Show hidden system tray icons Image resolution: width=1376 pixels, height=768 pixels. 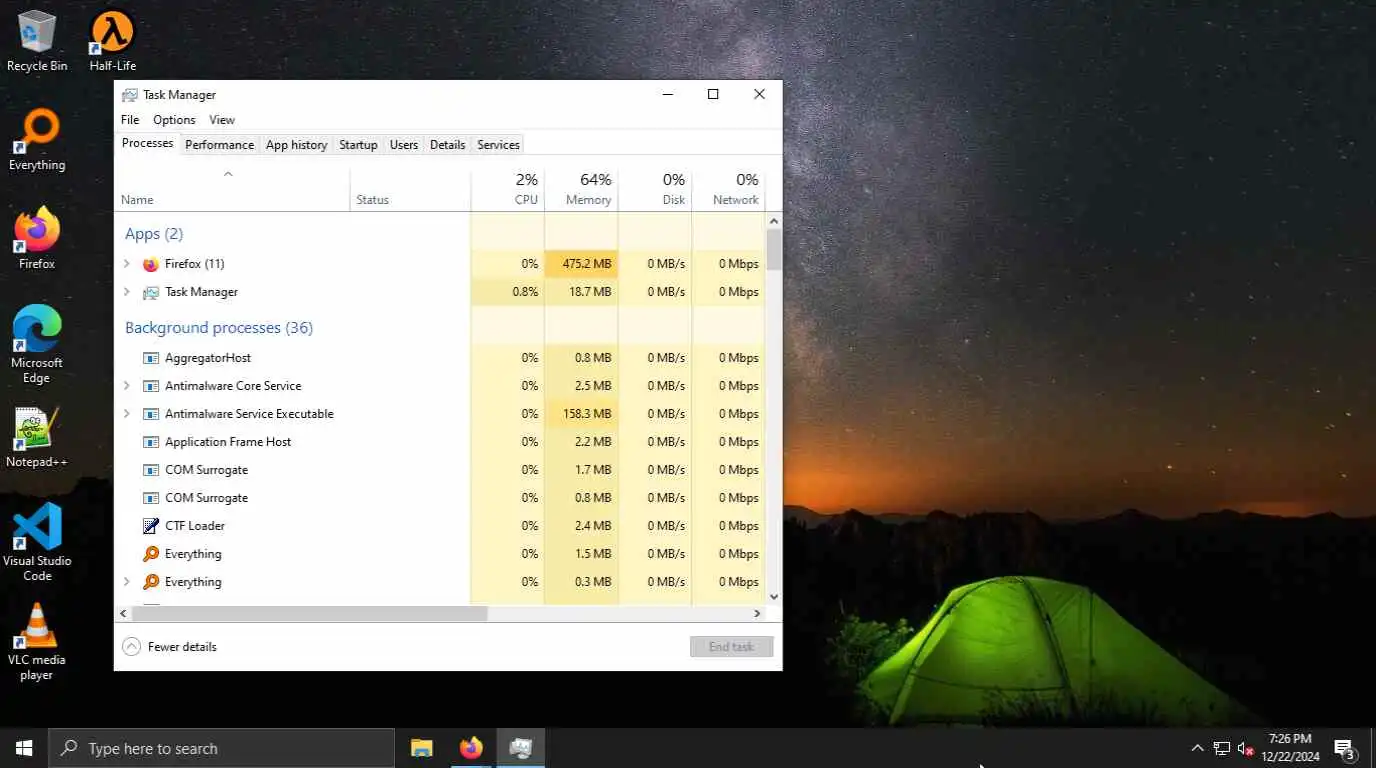[1197, 748]
